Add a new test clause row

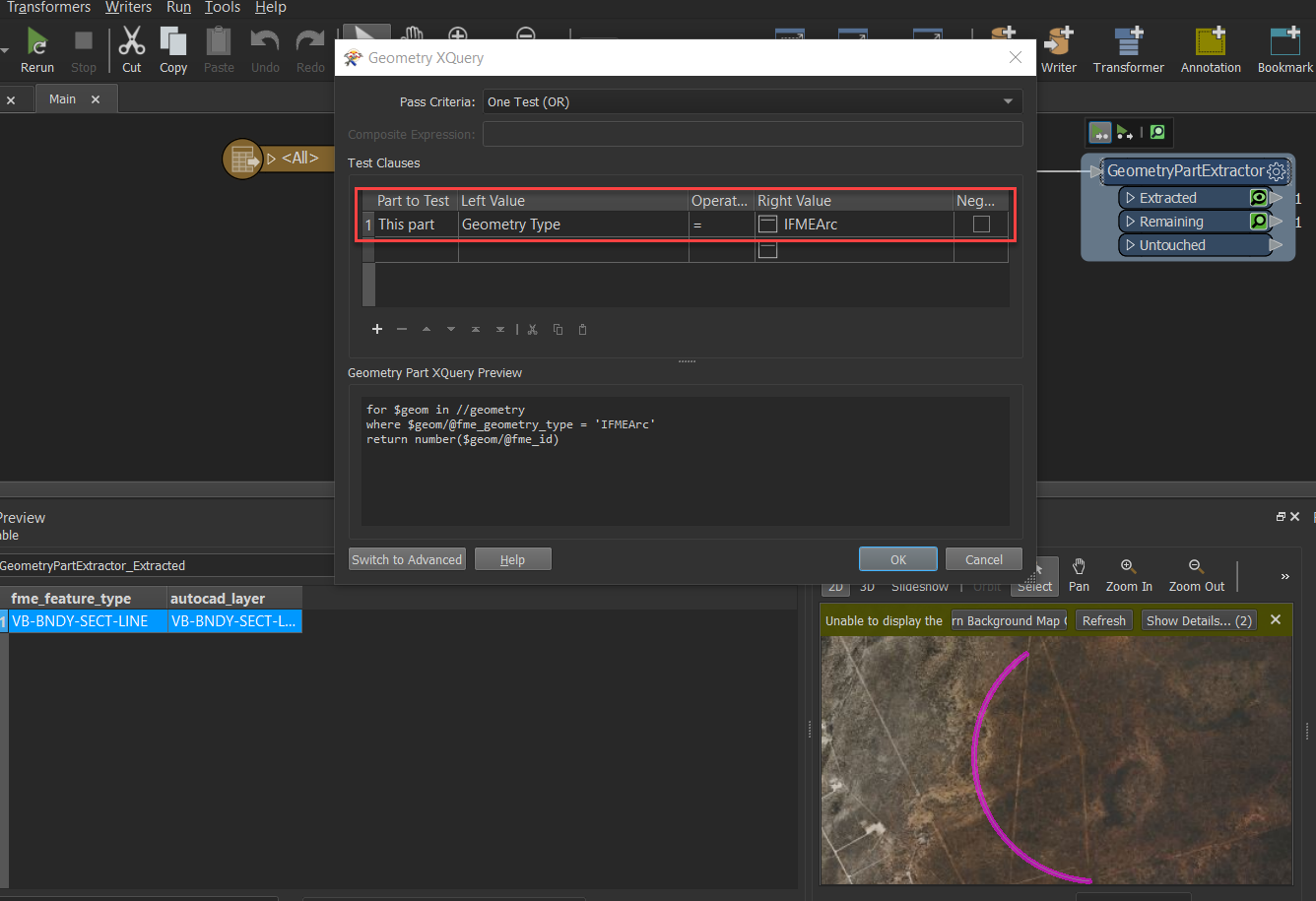click(x=376, y=329)
